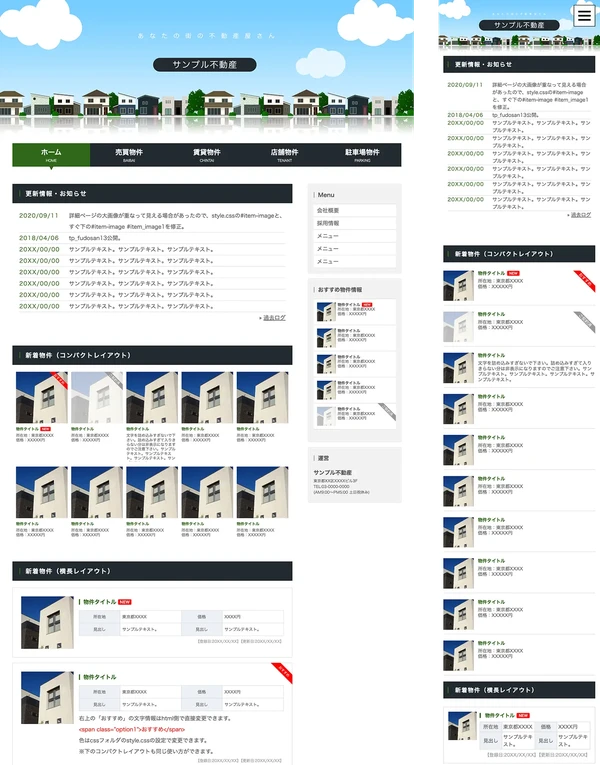Open first mobile property listing thumbnail
This screenshot has width=600, height=765.
(459, 285)
